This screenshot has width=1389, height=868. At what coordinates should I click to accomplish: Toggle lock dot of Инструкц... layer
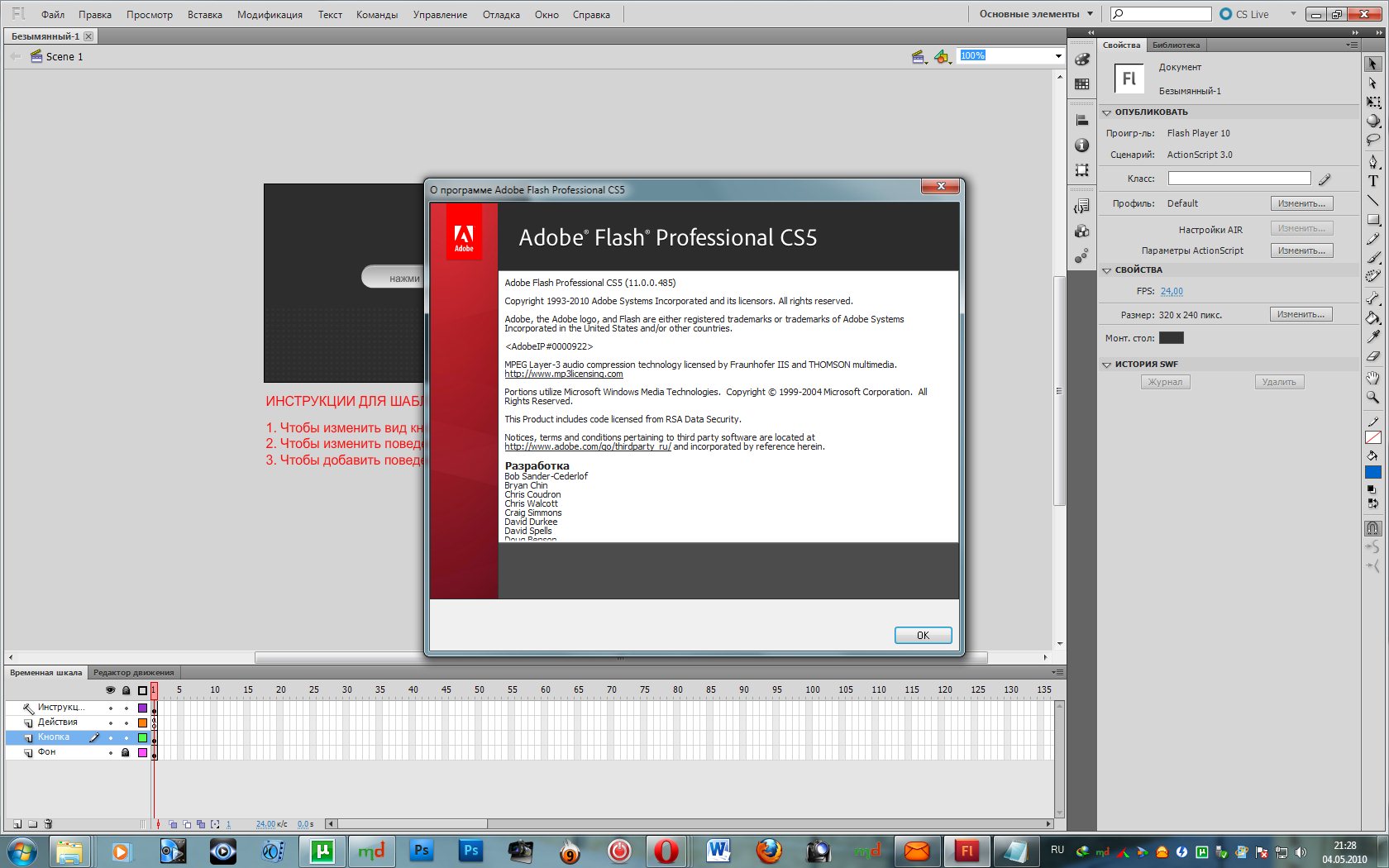click(x=126, y=708)
